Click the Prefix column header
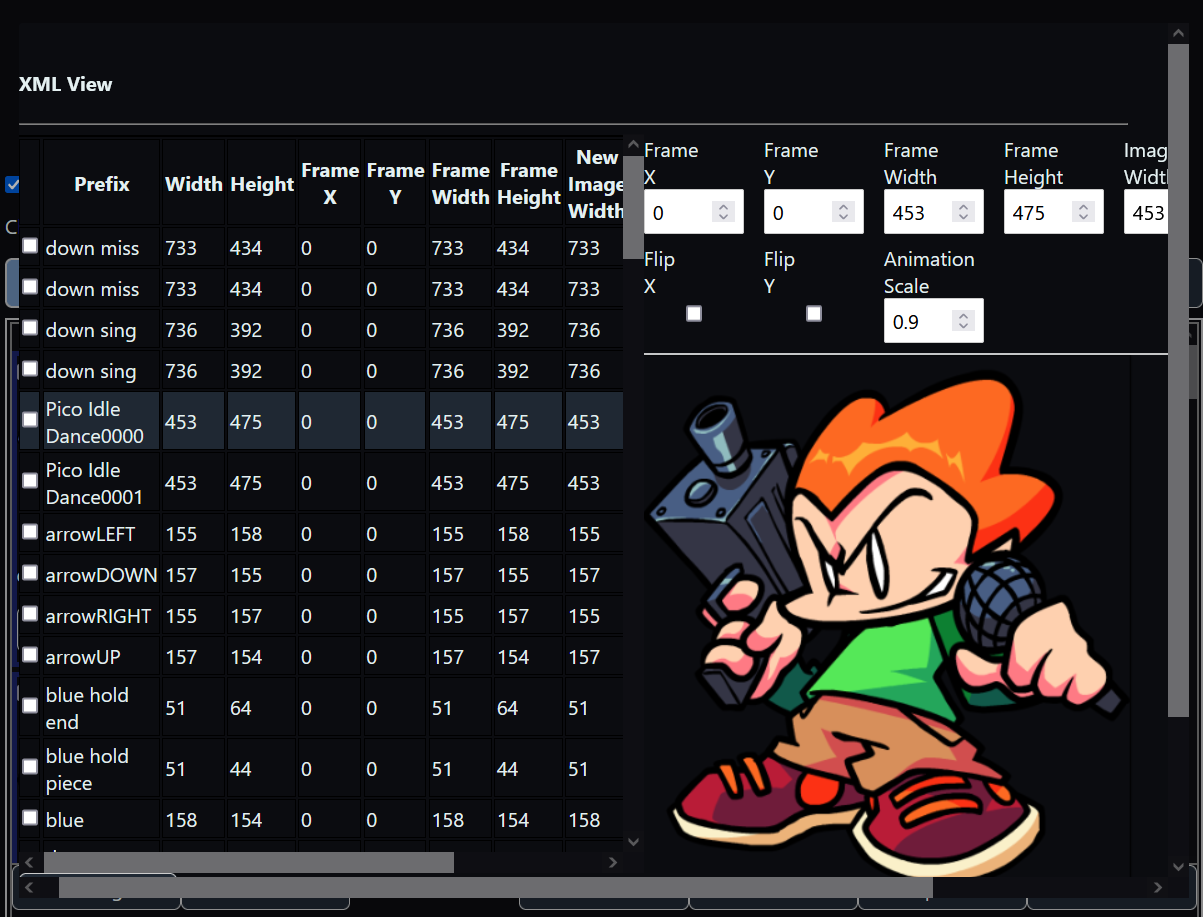The width and height of the screenshot is (1203, 917). (x=102, y=184)
